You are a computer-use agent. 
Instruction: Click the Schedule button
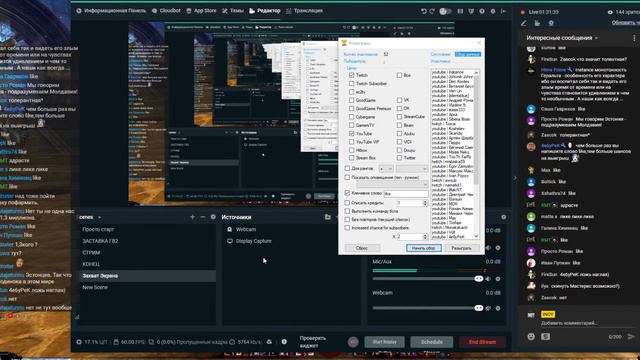pos(431,342)
